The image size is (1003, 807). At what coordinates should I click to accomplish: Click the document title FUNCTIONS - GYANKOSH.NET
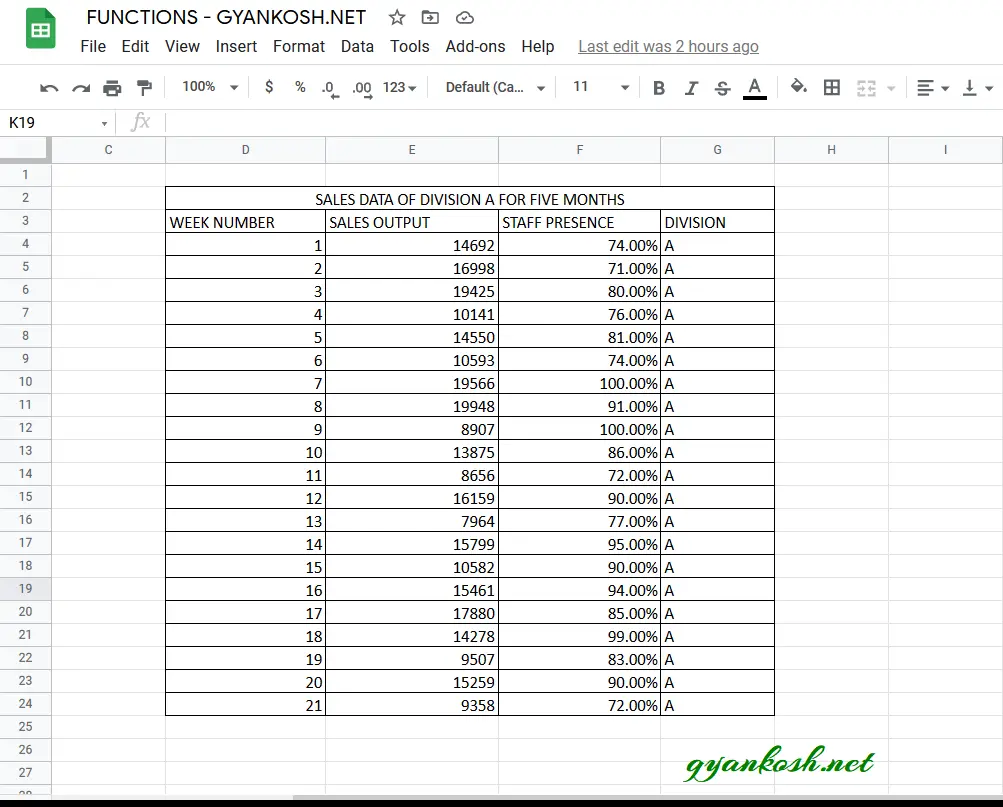226,17
